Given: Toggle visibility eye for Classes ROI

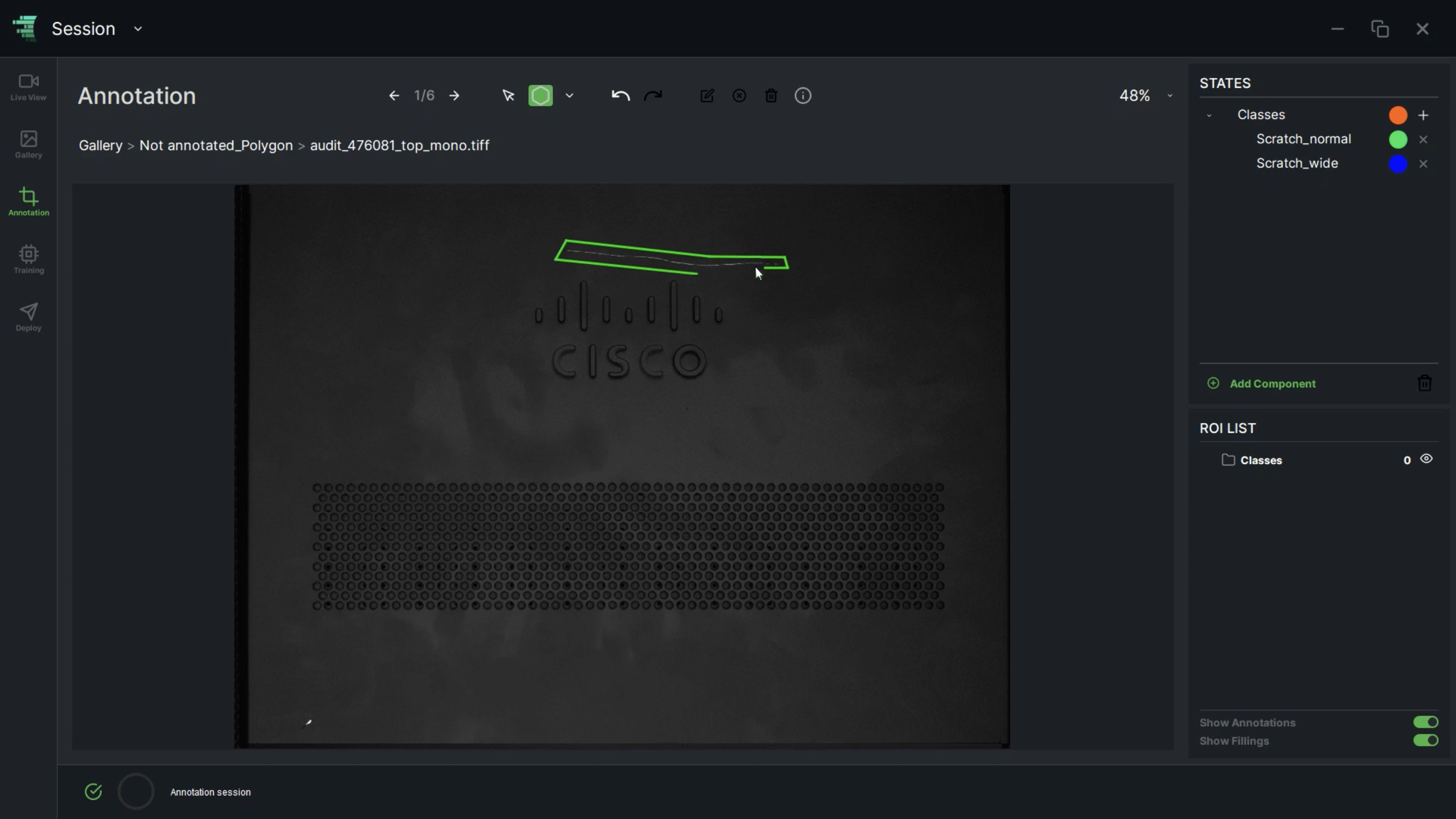Looking at the screenshot, I should pos(1426,459).
